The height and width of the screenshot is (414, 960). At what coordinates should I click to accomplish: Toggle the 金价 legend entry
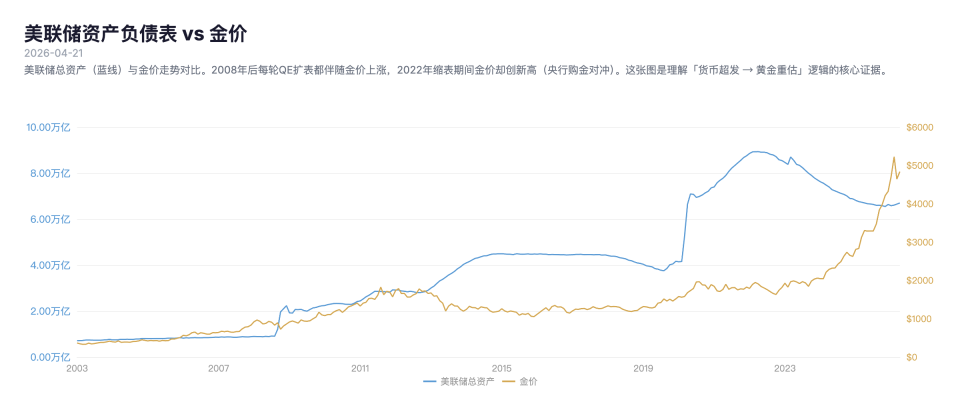click(520, 382)
